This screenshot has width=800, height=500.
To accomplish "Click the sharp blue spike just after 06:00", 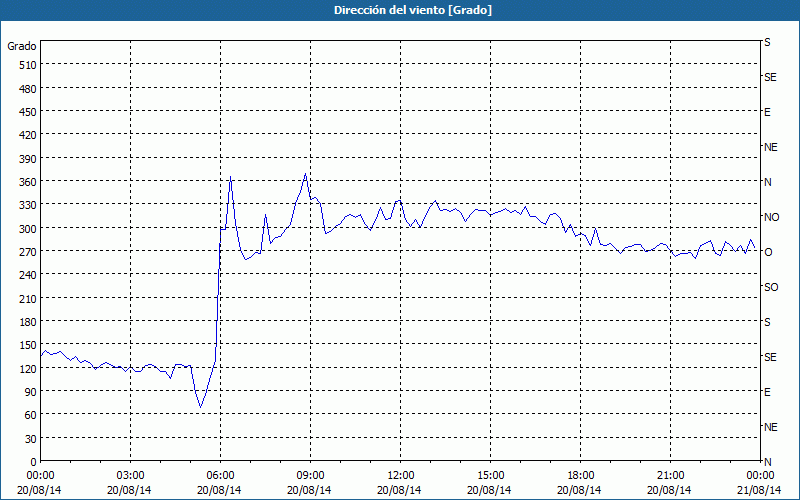I will click(x=231, y=177).
